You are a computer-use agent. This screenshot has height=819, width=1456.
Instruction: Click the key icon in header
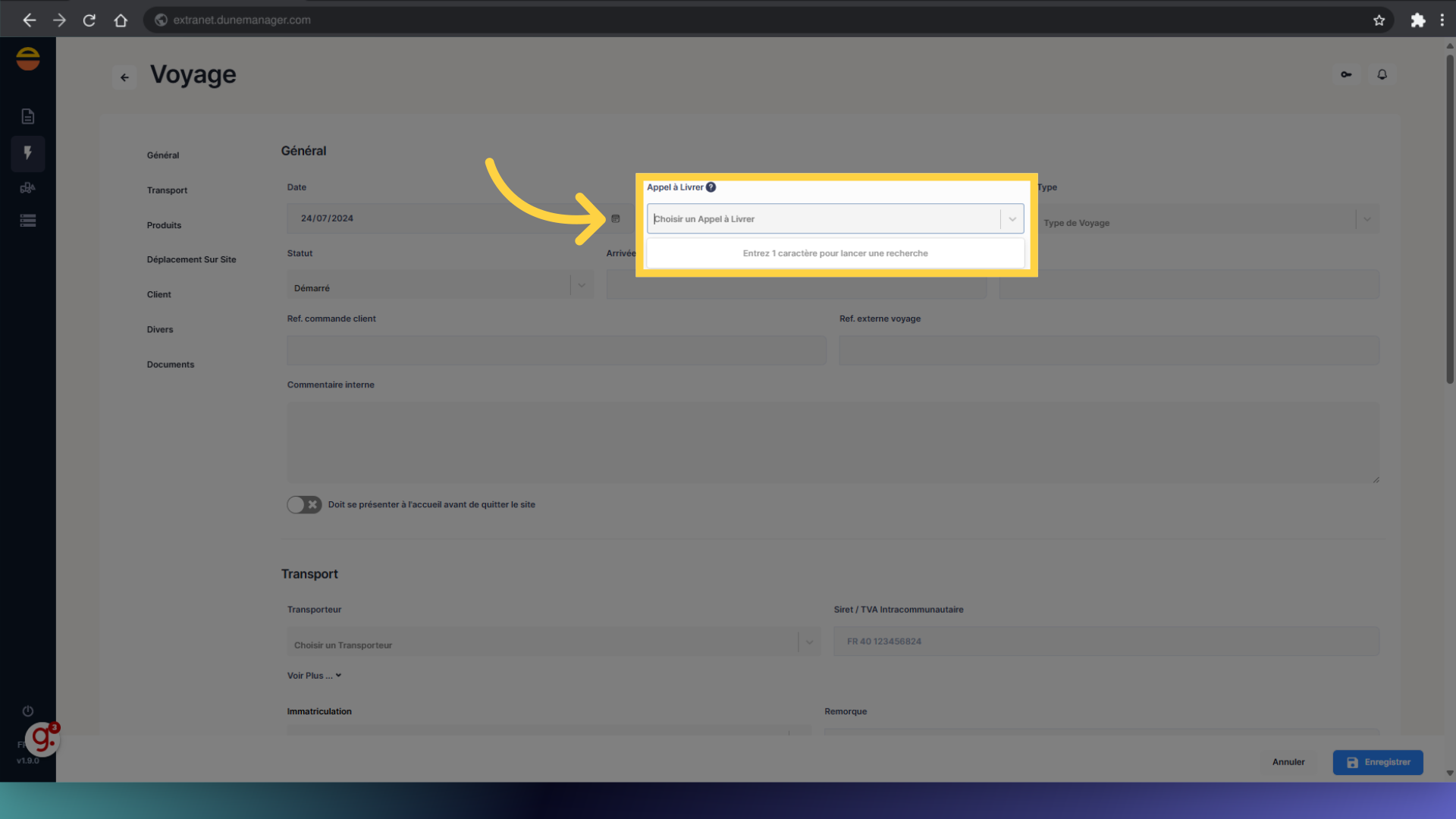click(1346, 74)
